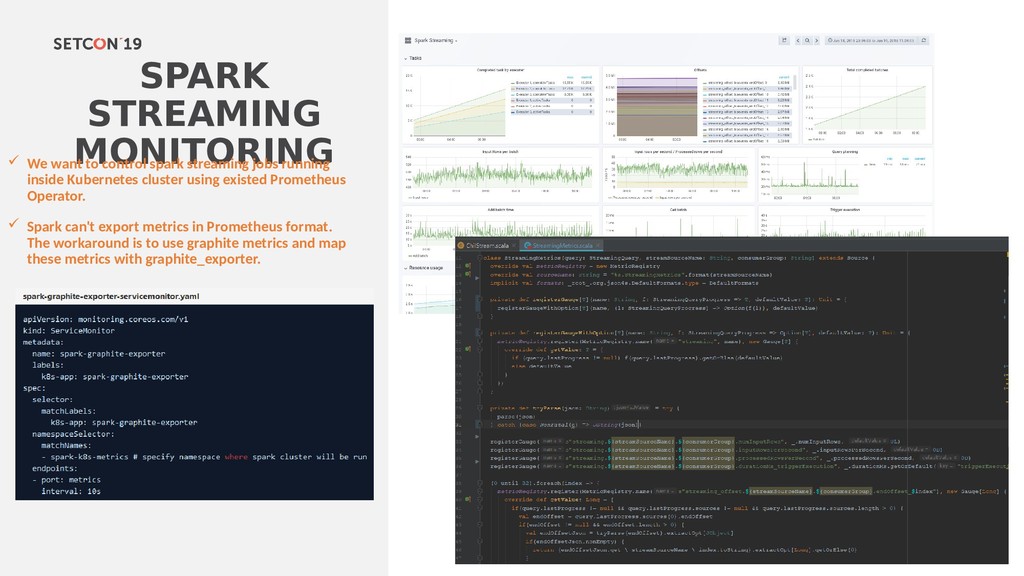Switch to the ChiStream.scala editor tab
This screenshot has height=576, width=1024.
pyautogui.click(x=487, y=246)
